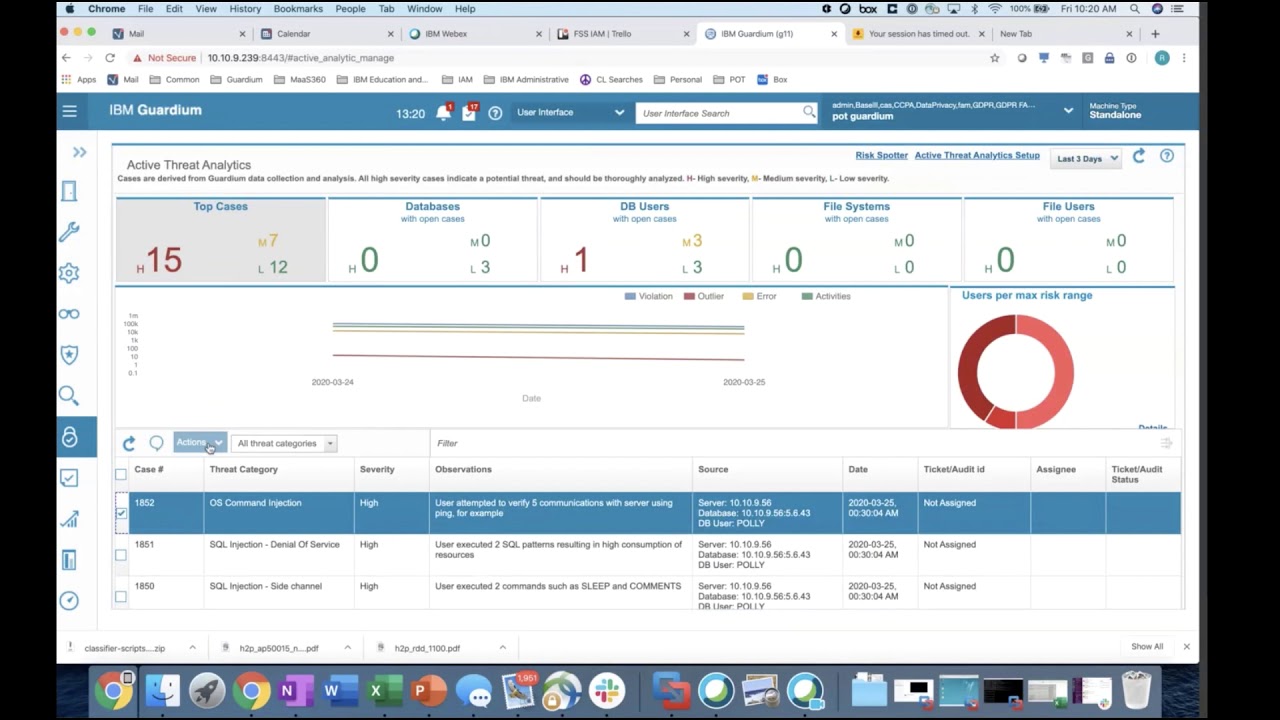The height and width of the screenshot is (720, 1280).
Task: Select the DB Users tile
Action: pos(645,240)
